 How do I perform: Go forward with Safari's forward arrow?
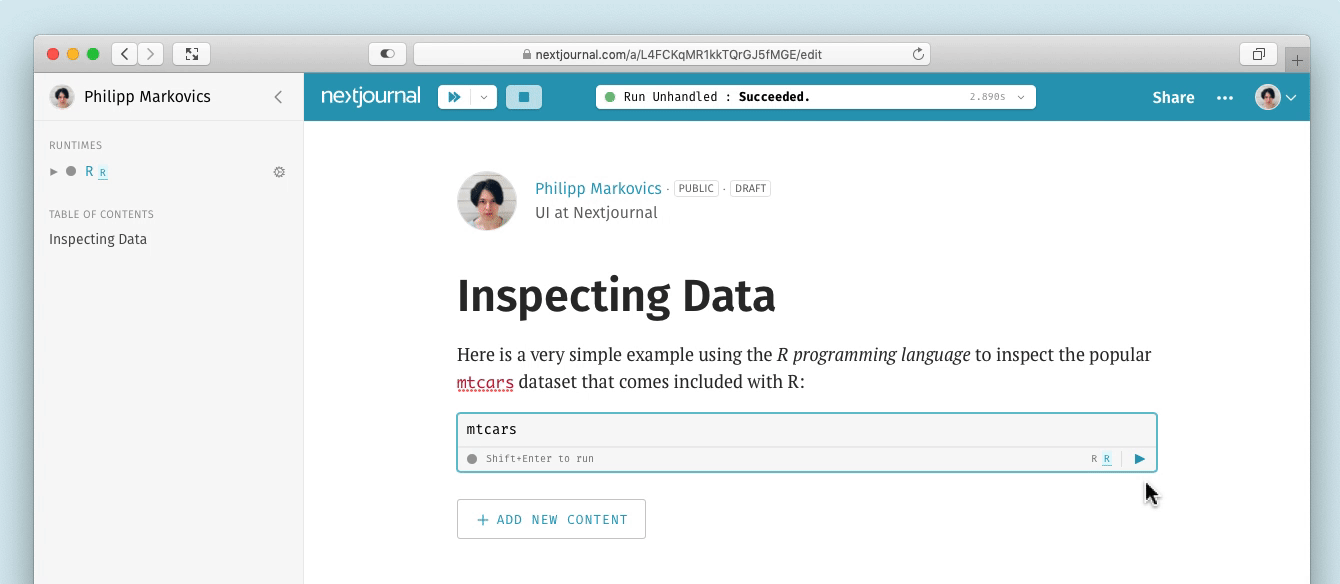151,54
